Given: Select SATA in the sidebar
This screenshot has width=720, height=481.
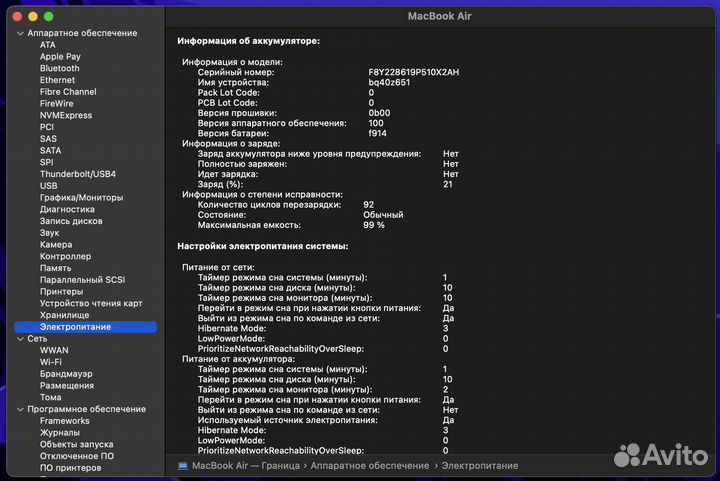Looking at the screenshot, I should [x=50, y=151].
